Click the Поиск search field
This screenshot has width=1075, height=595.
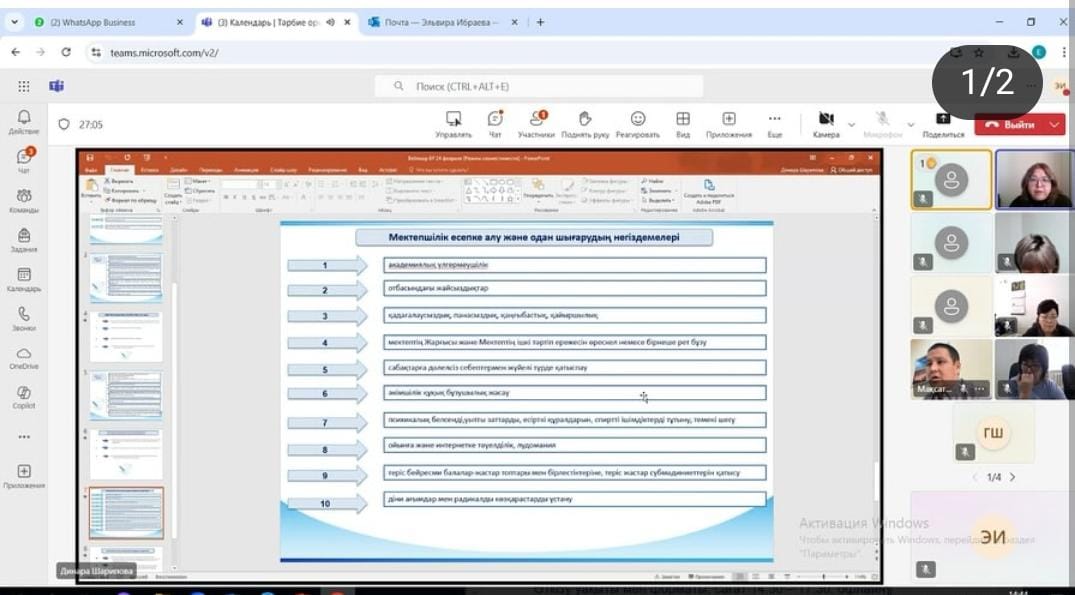(540, 87)
